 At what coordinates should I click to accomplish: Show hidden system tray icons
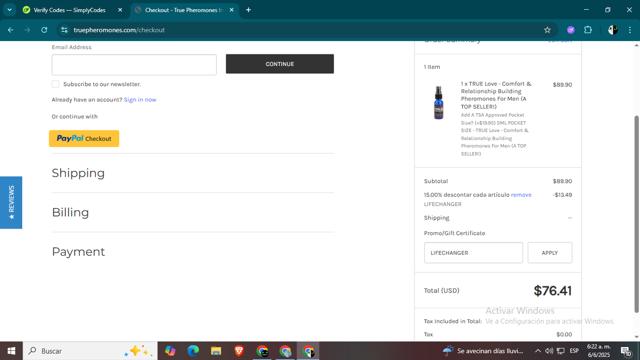pos(538,351)
